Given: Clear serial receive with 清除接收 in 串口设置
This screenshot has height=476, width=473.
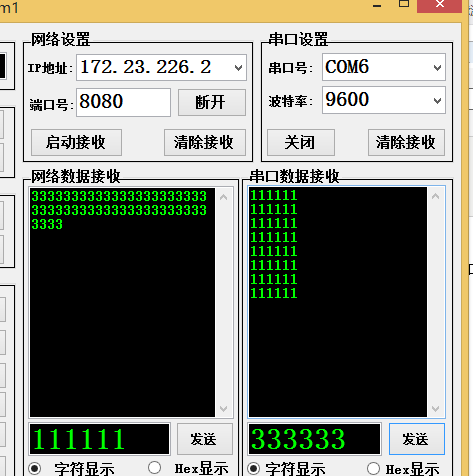Looking at the screenshot, I should pos(406,142).
